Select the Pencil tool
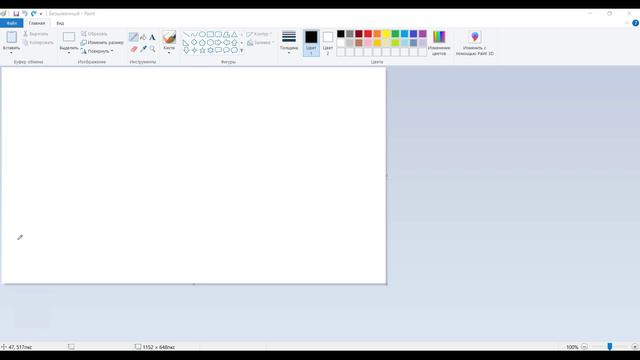The width and height of the screenshot is (640, 360). tap(133, 37)
